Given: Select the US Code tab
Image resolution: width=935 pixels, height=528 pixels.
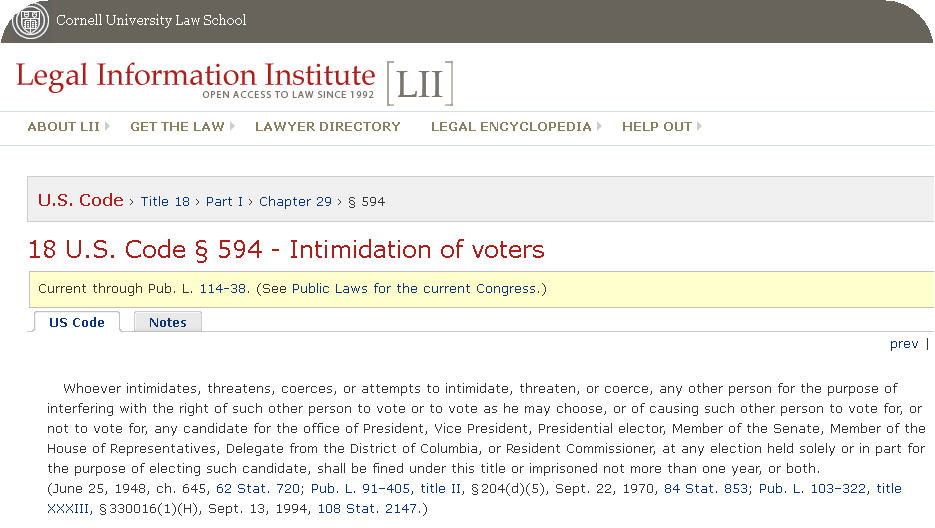Looking at the screenshot, I should pos(77,322).
